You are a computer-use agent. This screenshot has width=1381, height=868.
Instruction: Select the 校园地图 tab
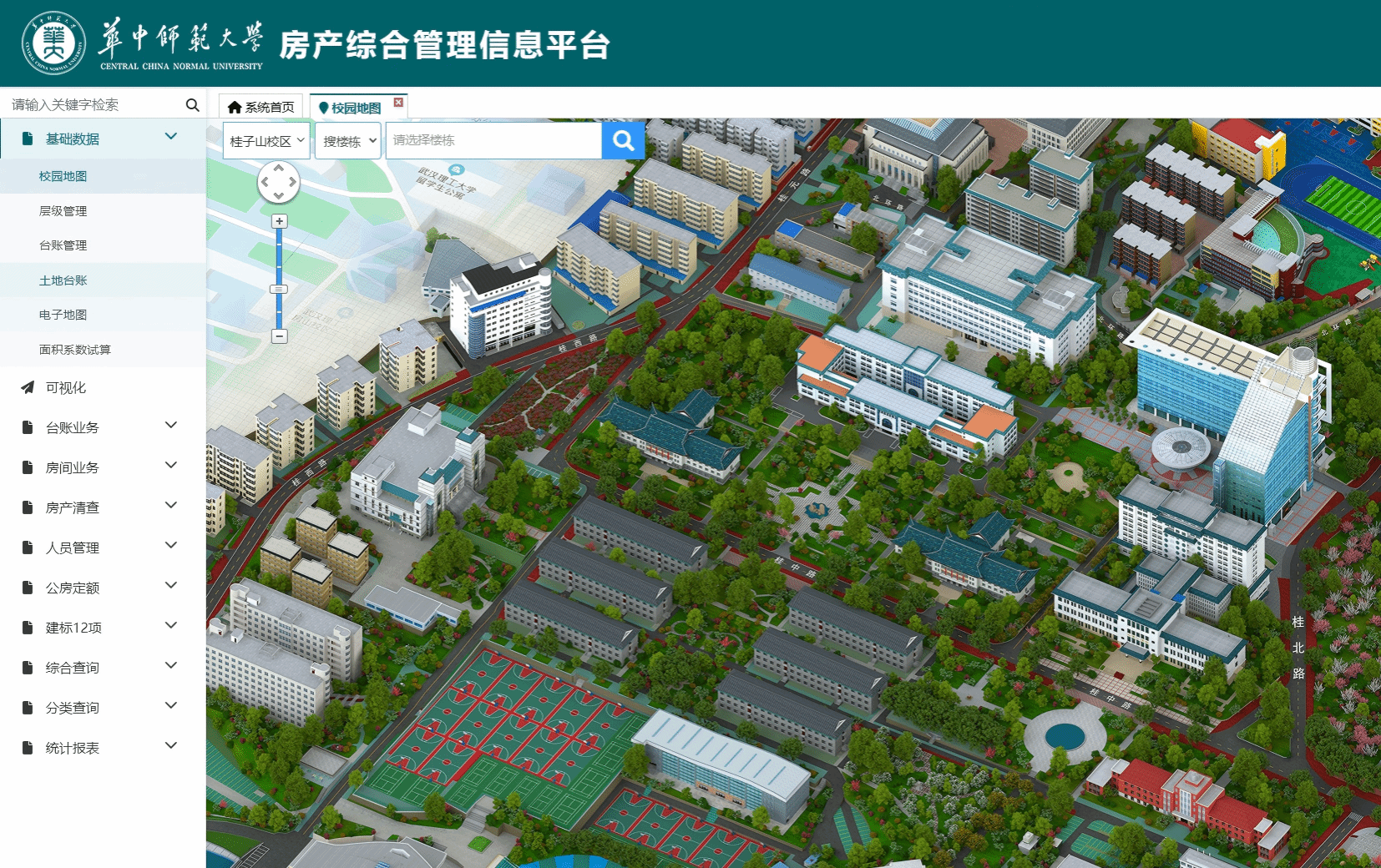point(352,108)
